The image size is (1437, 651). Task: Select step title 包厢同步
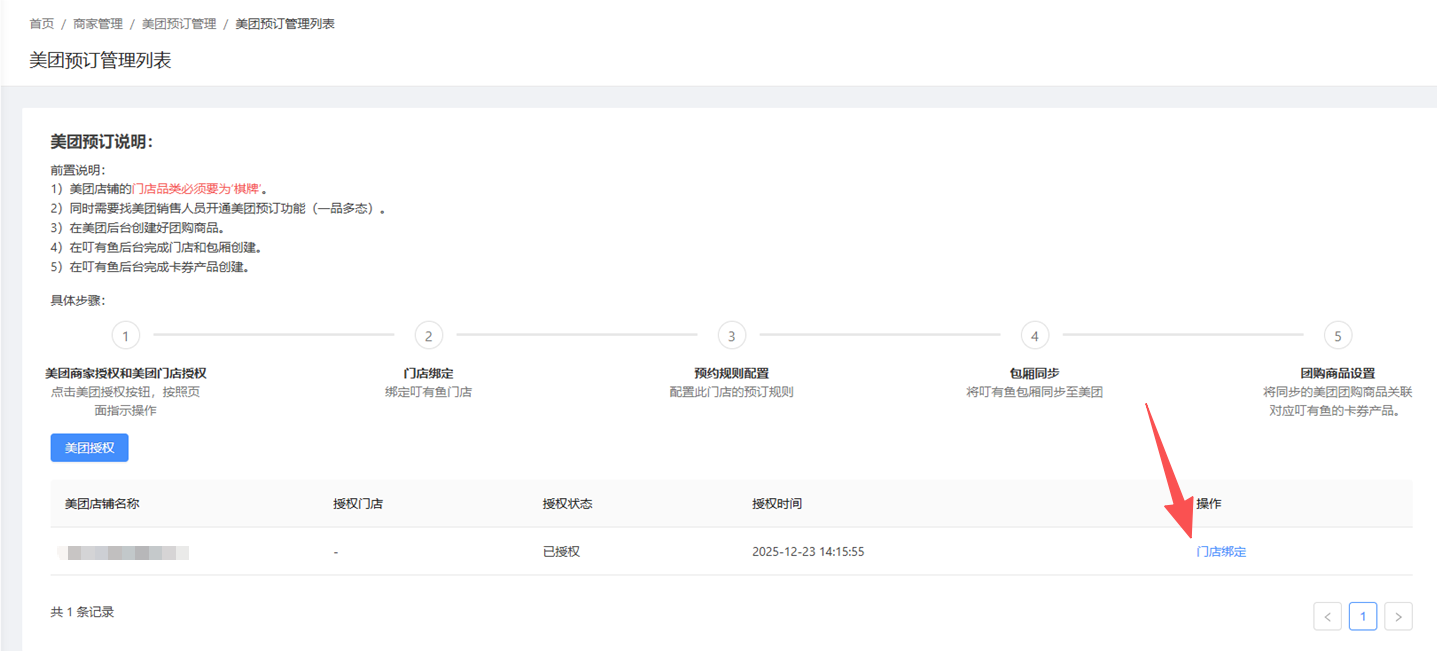[x=1034, y=373]
